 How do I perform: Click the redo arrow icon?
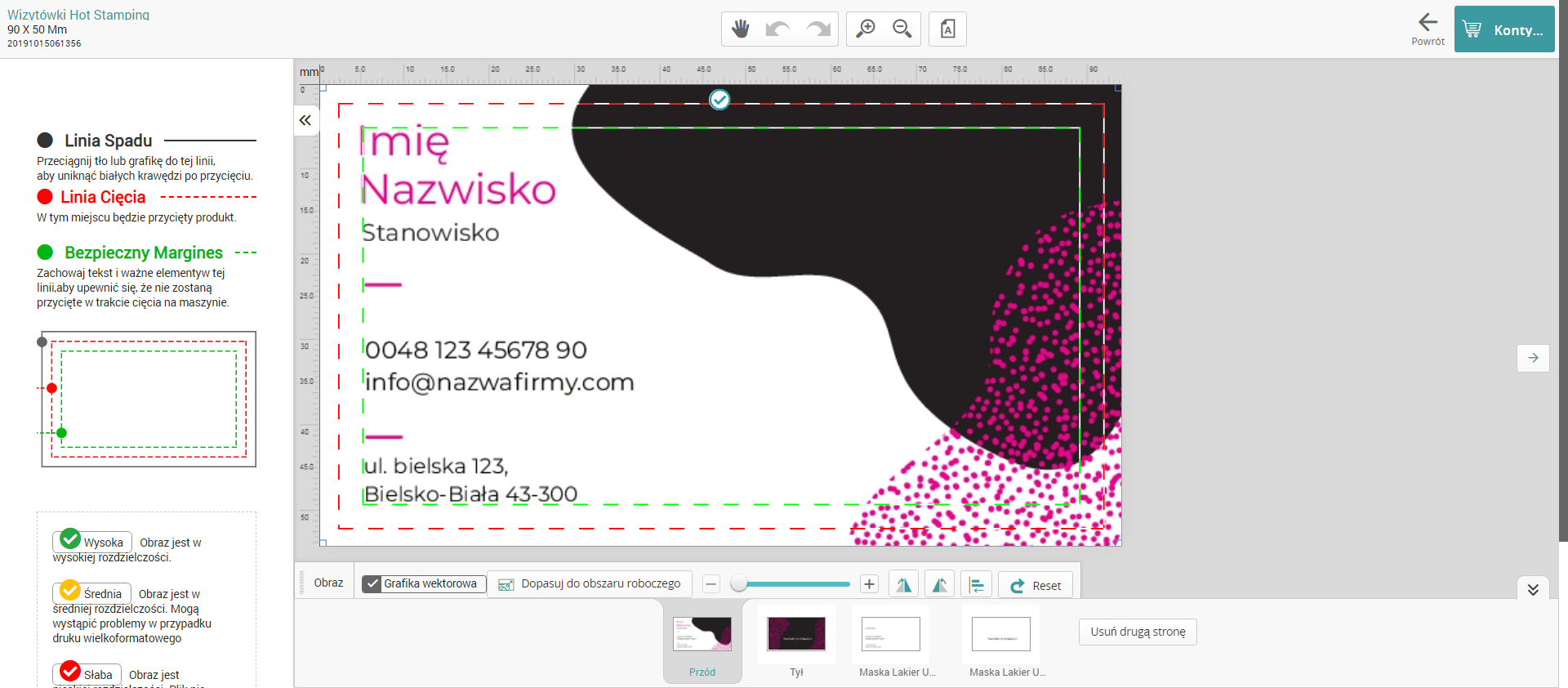click(x=817, y=29)
